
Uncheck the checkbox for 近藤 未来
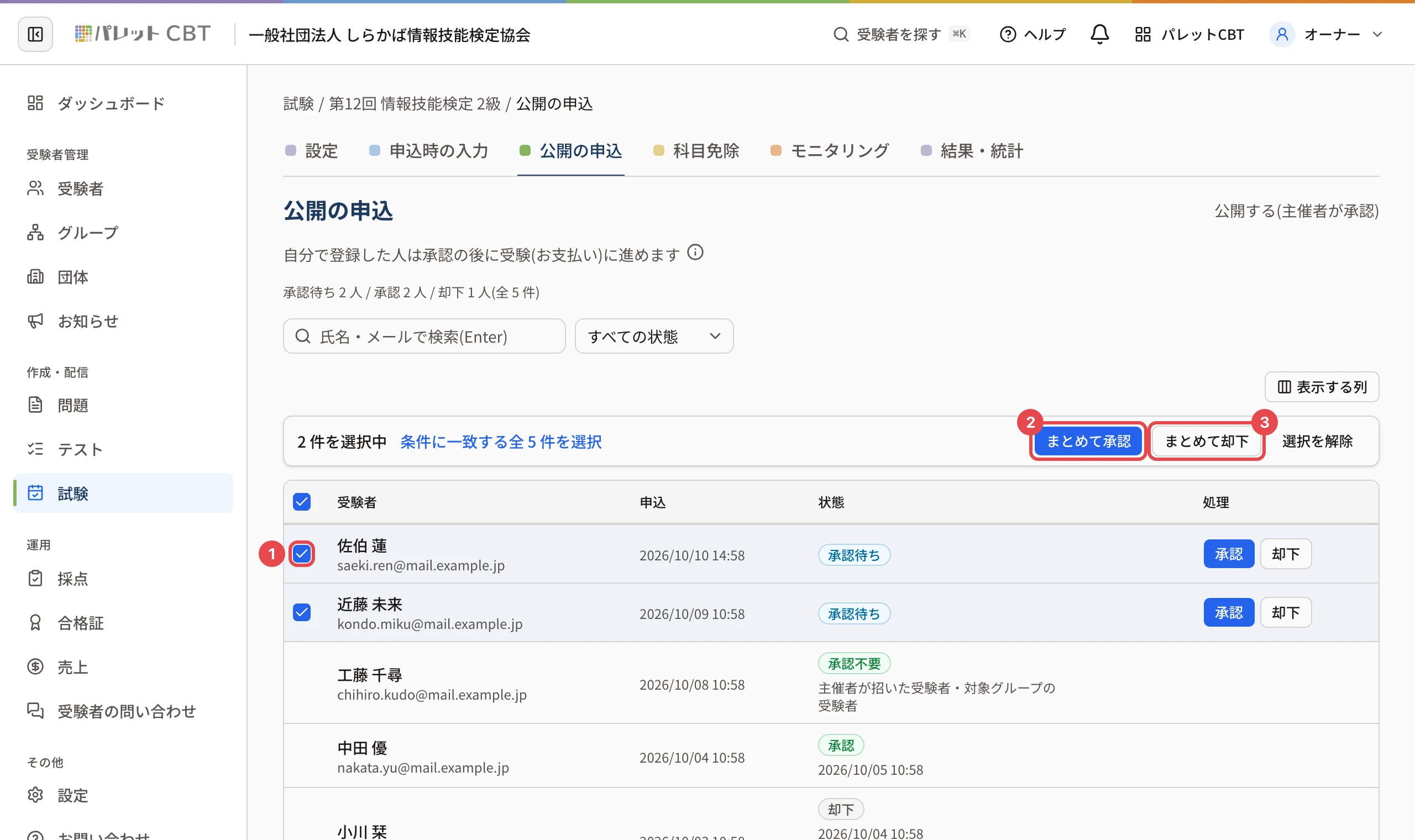pos(302,612)
